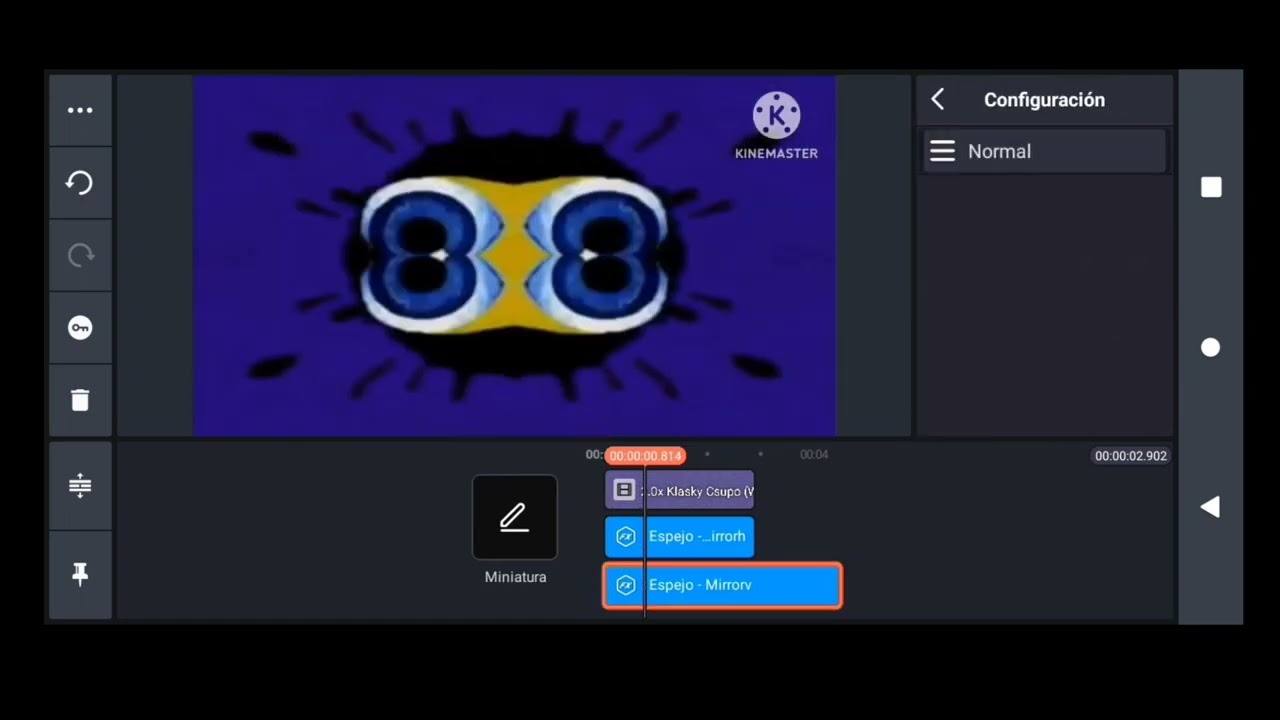
Task: Tap the Android recent apps square button
Action: 1211,187
